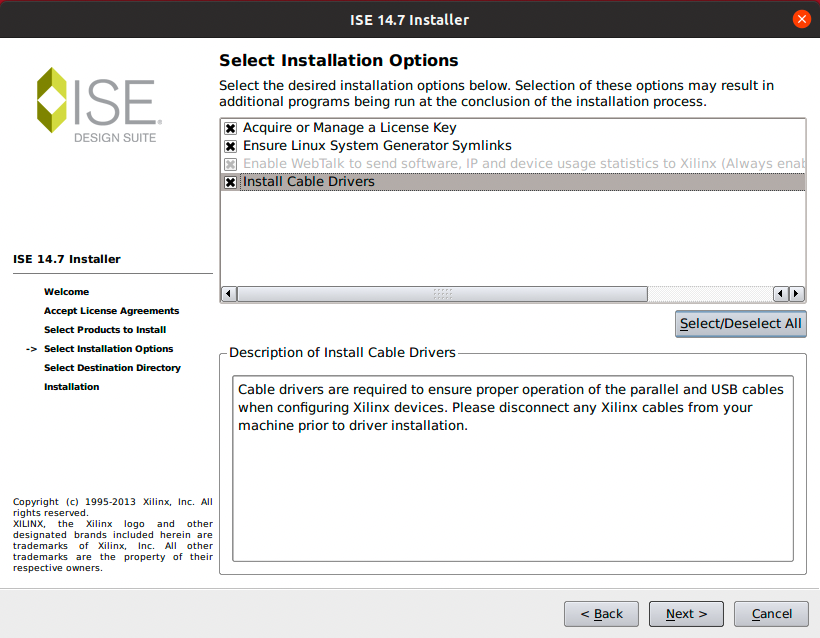Go Back to the previous step
Screen dimensions: 820x638
pyautogui.click(x=601, y=613)
